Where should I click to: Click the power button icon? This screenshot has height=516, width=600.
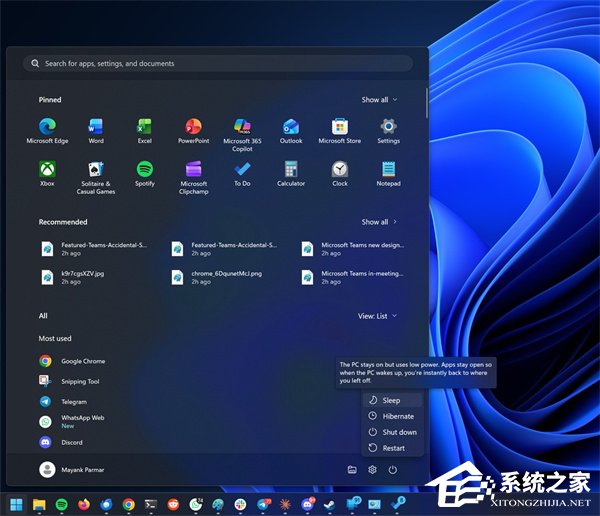[x=393, y=470]
